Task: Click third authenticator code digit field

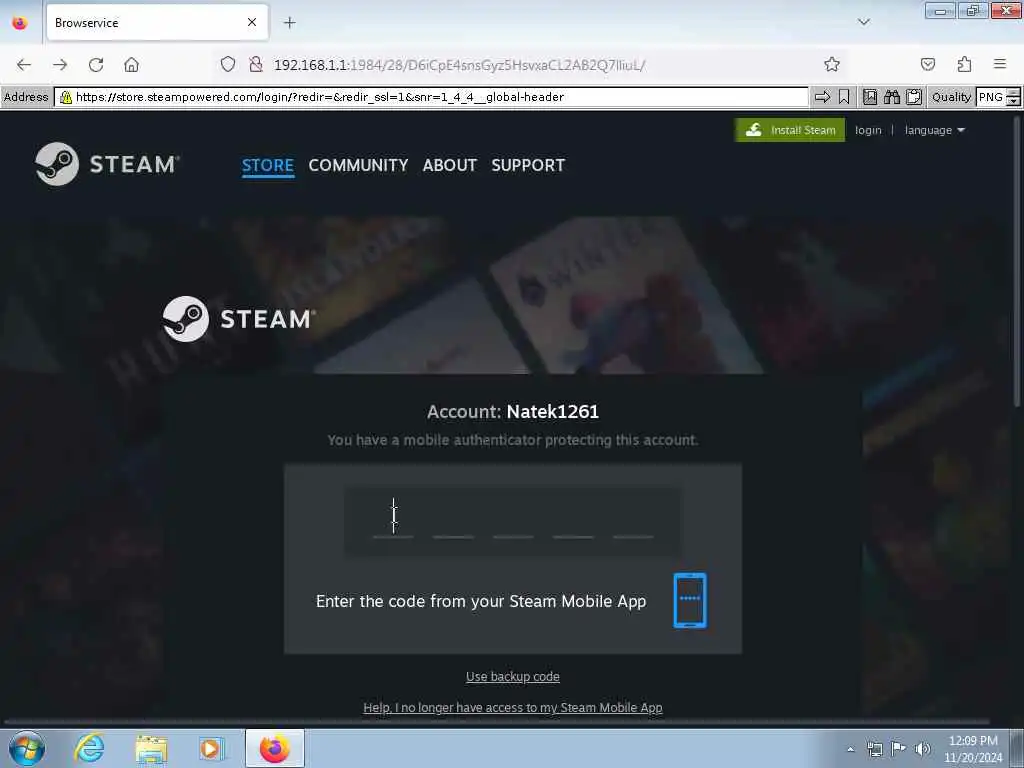Action: (x=513, y=520)
